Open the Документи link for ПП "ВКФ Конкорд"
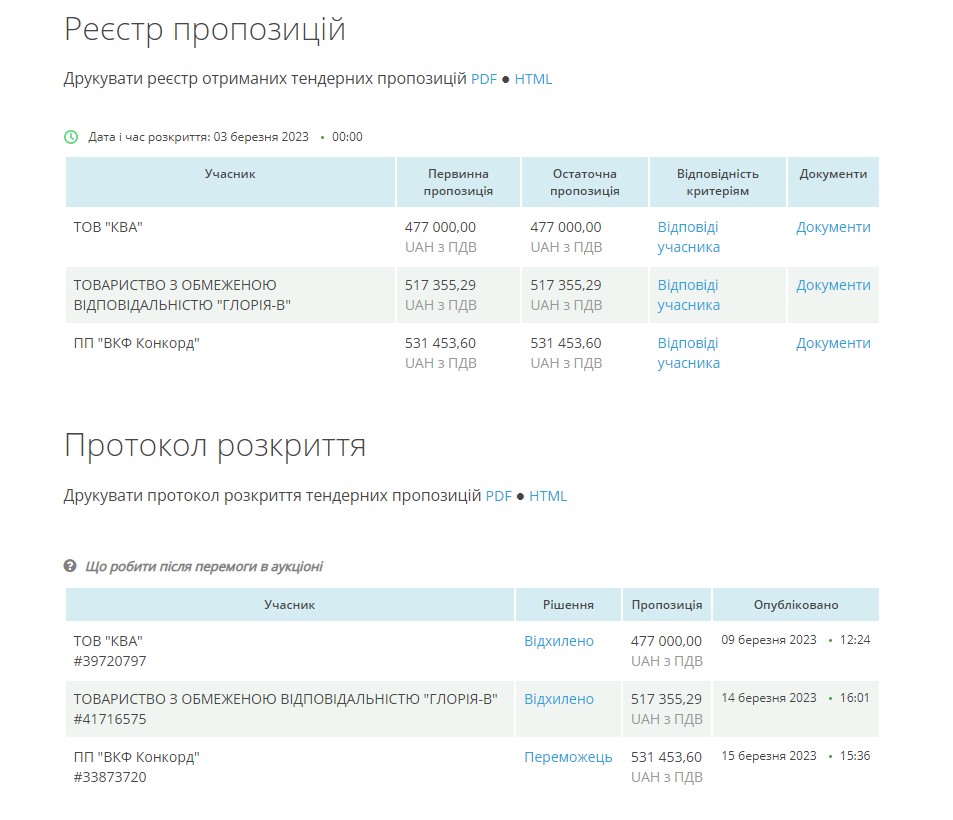Image resolution: width=953 pixels, height=820 pixels. pos(833,343)
